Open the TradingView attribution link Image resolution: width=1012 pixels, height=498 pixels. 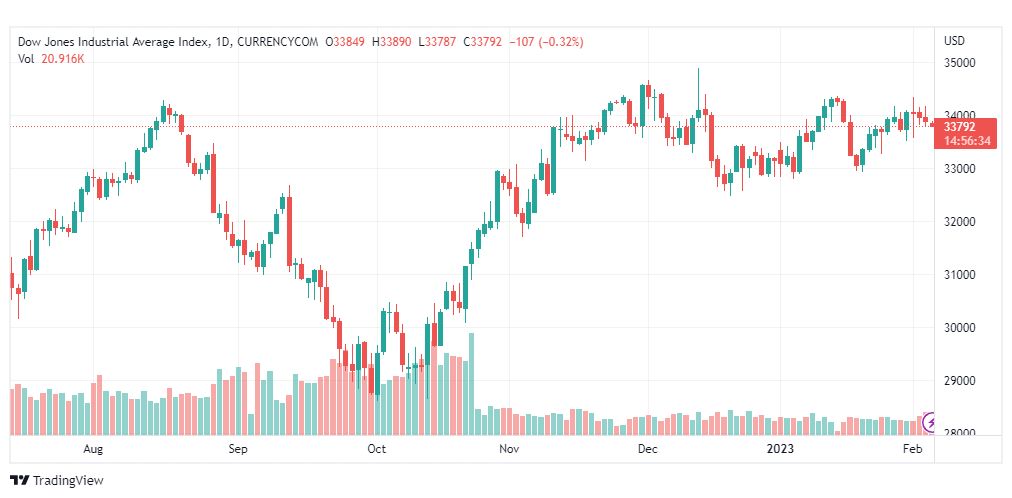[x=56, y=480]
